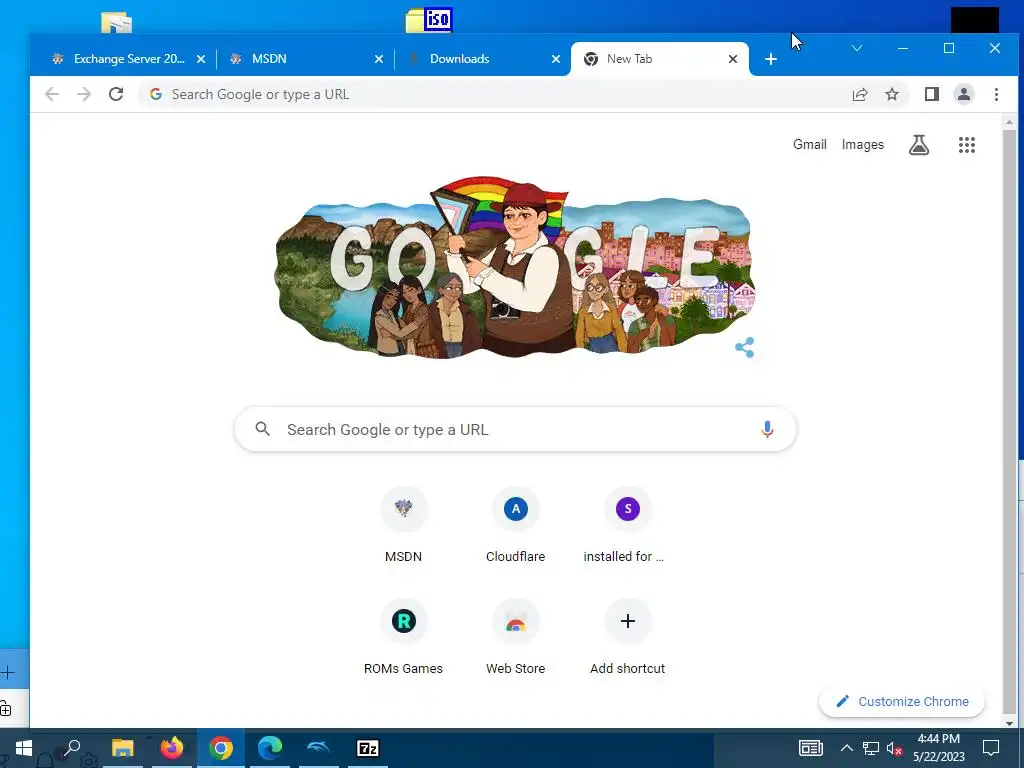The width and height of the screenshot is (1024, 768).
Task: Reload the page with refresh icon
Action: coord(116,94)
